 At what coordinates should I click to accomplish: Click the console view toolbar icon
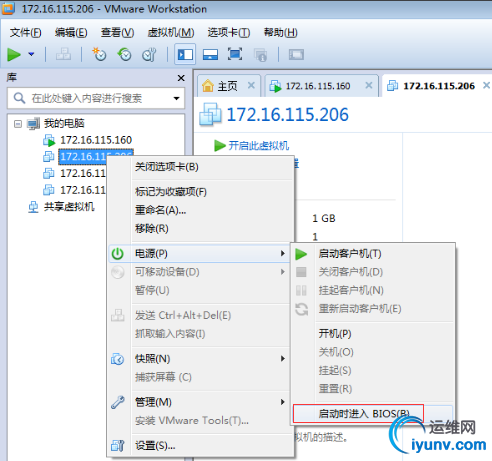pyautogui.click(x=296, y=54)
